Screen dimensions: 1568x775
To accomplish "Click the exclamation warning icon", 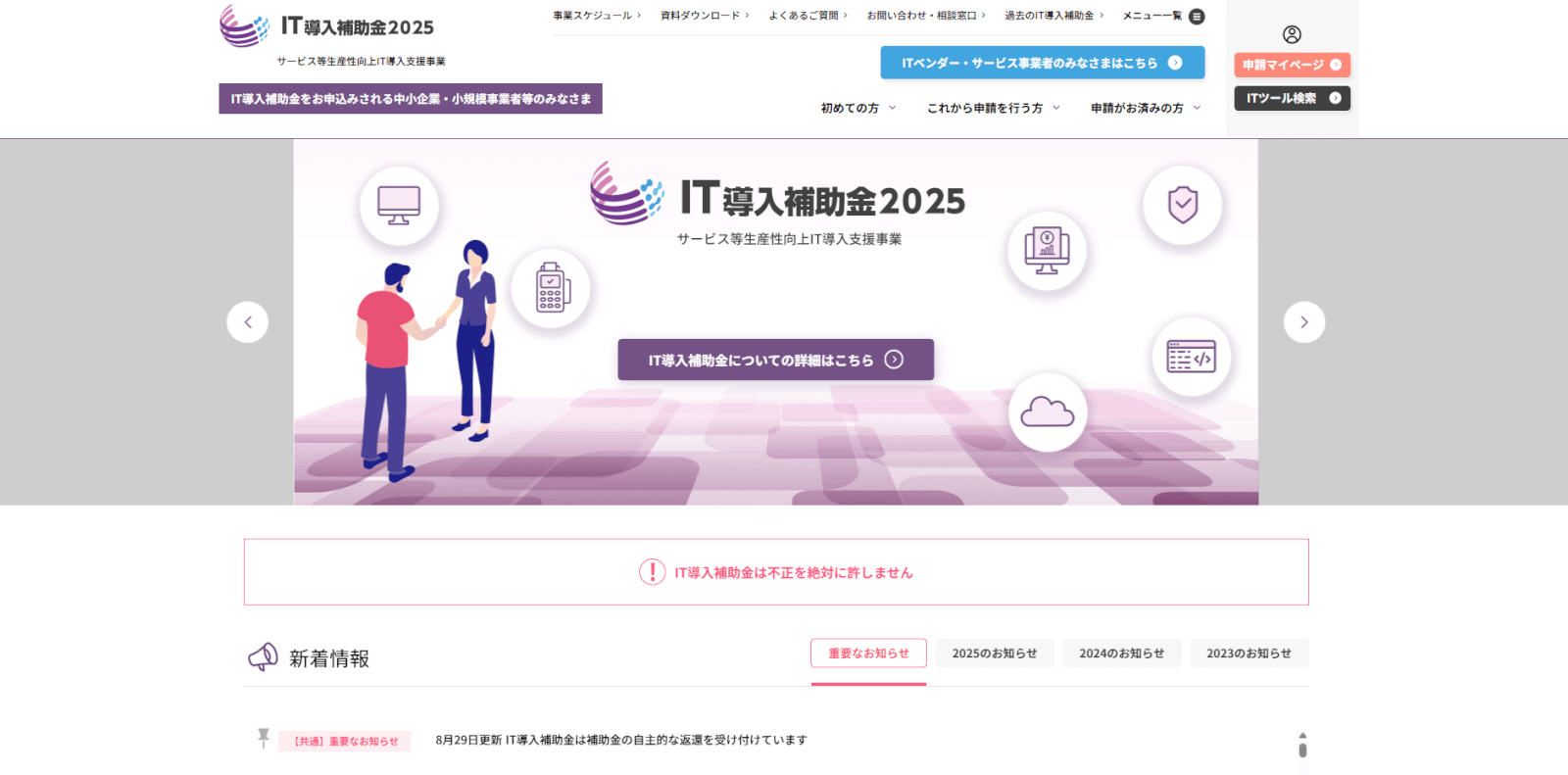I will (653, 572).
